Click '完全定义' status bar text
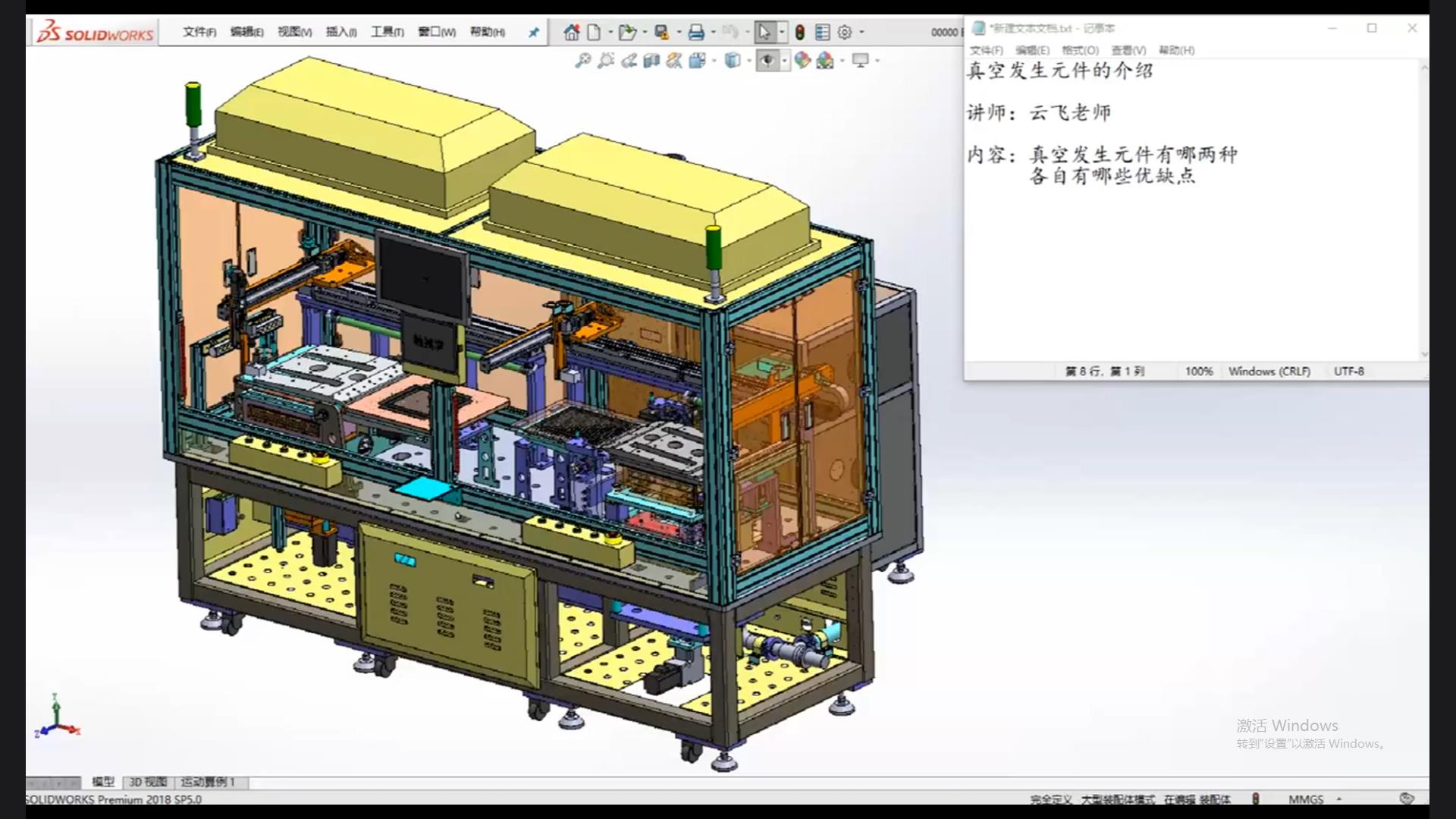1456x819 pixels. 1051,799
